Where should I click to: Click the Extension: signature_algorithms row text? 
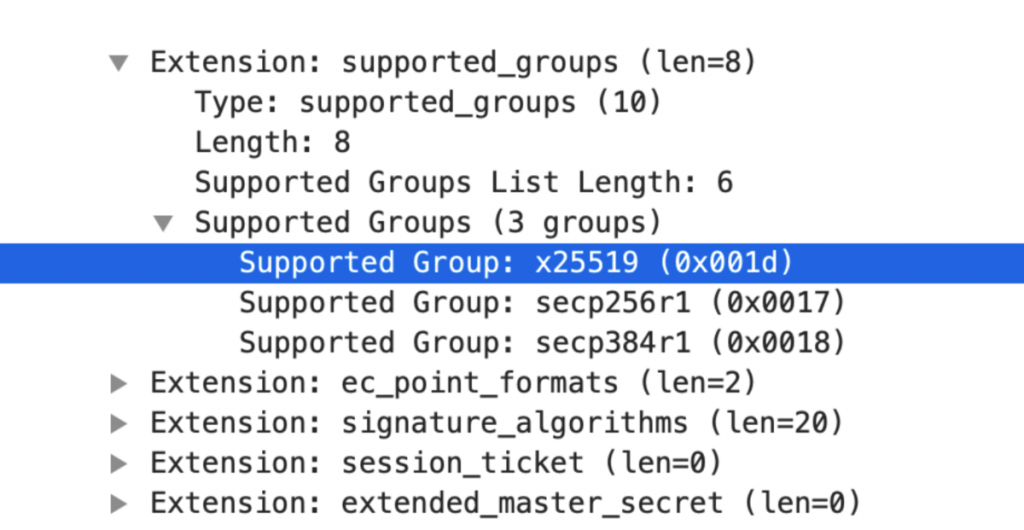tap(497, 423)
